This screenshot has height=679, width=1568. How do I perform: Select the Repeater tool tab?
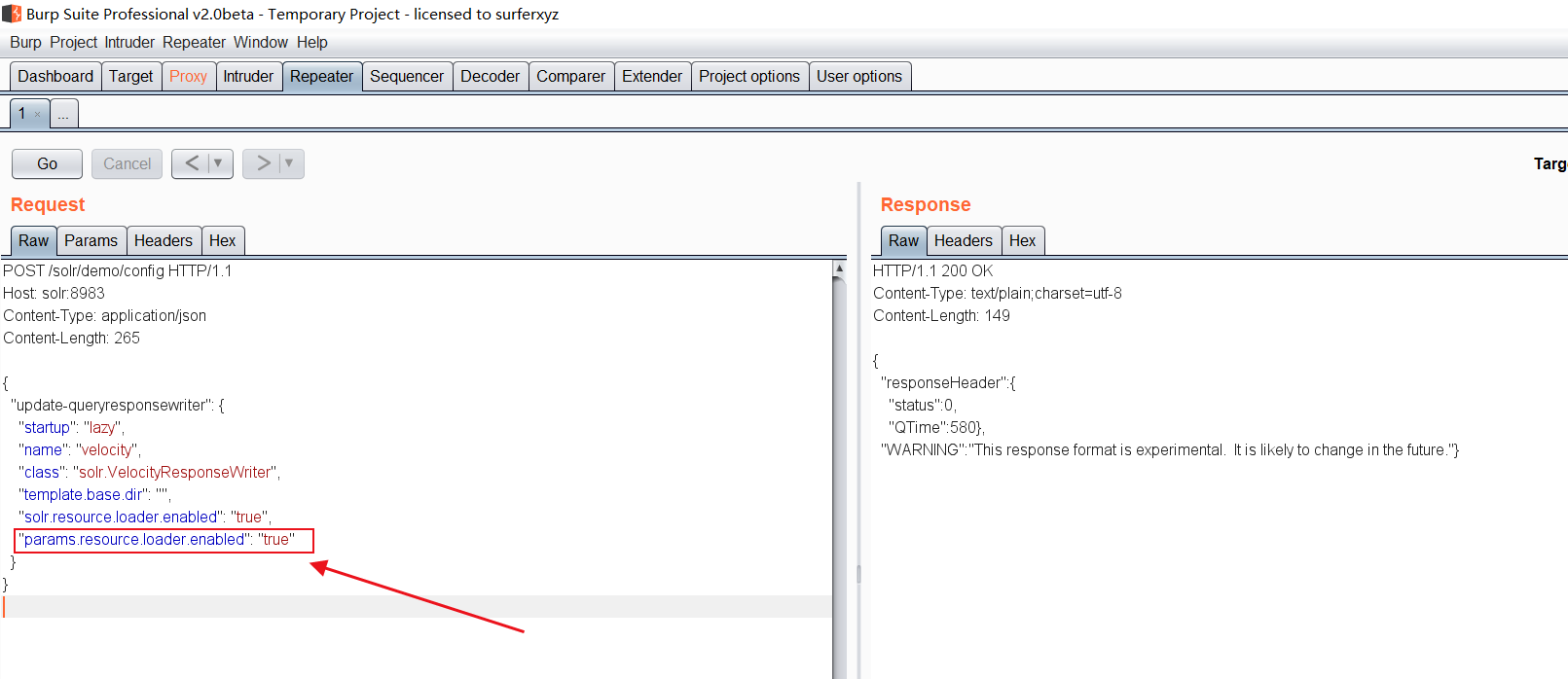[321, 76]
